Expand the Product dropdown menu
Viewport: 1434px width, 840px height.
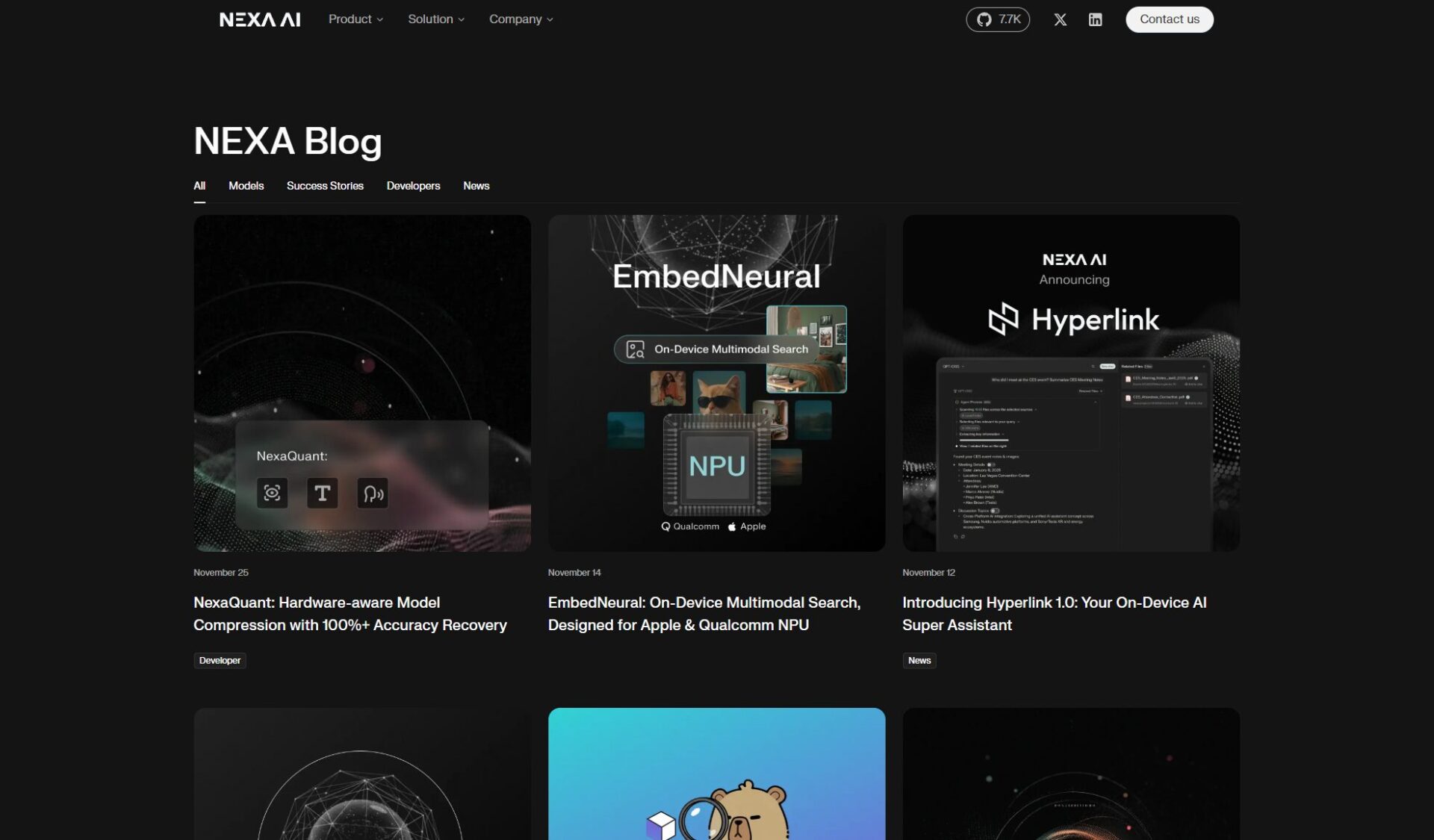[x=356, y=19]
